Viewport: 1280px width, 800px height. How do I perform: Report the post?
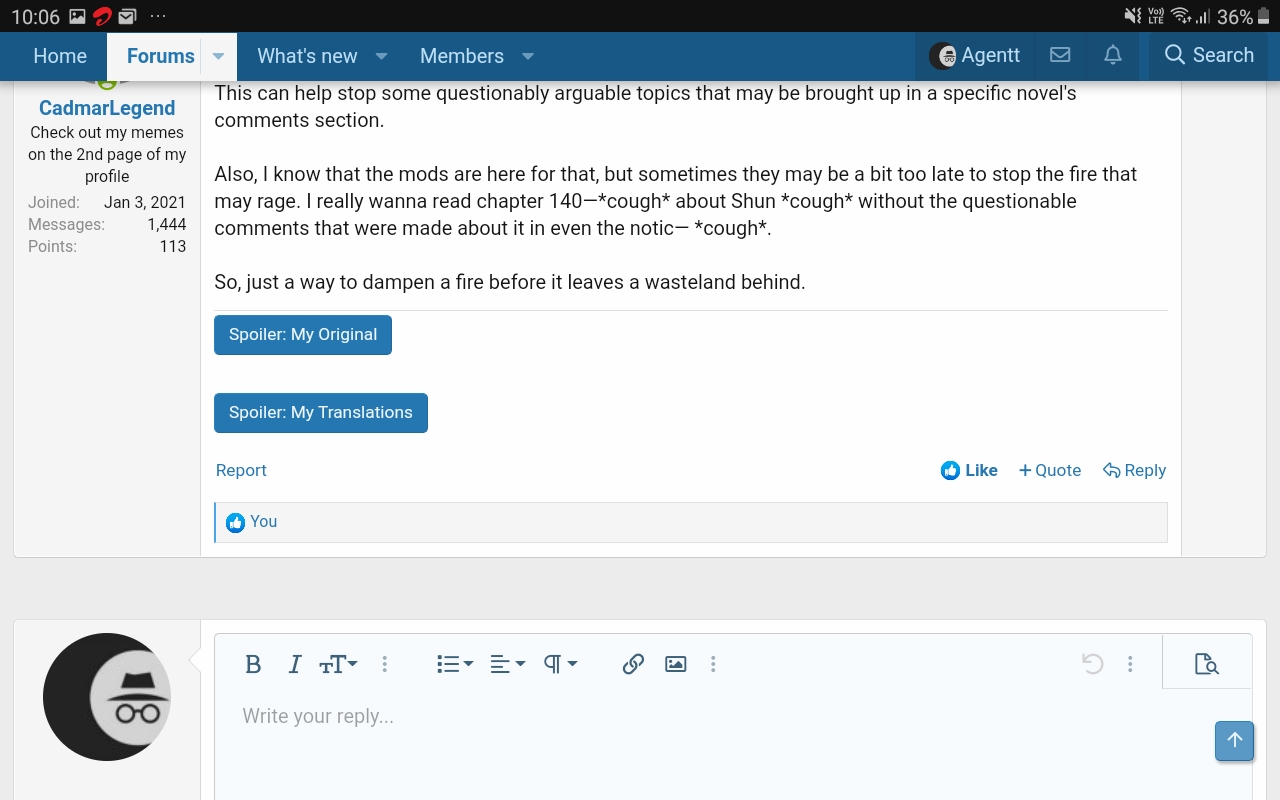point(241,470)
